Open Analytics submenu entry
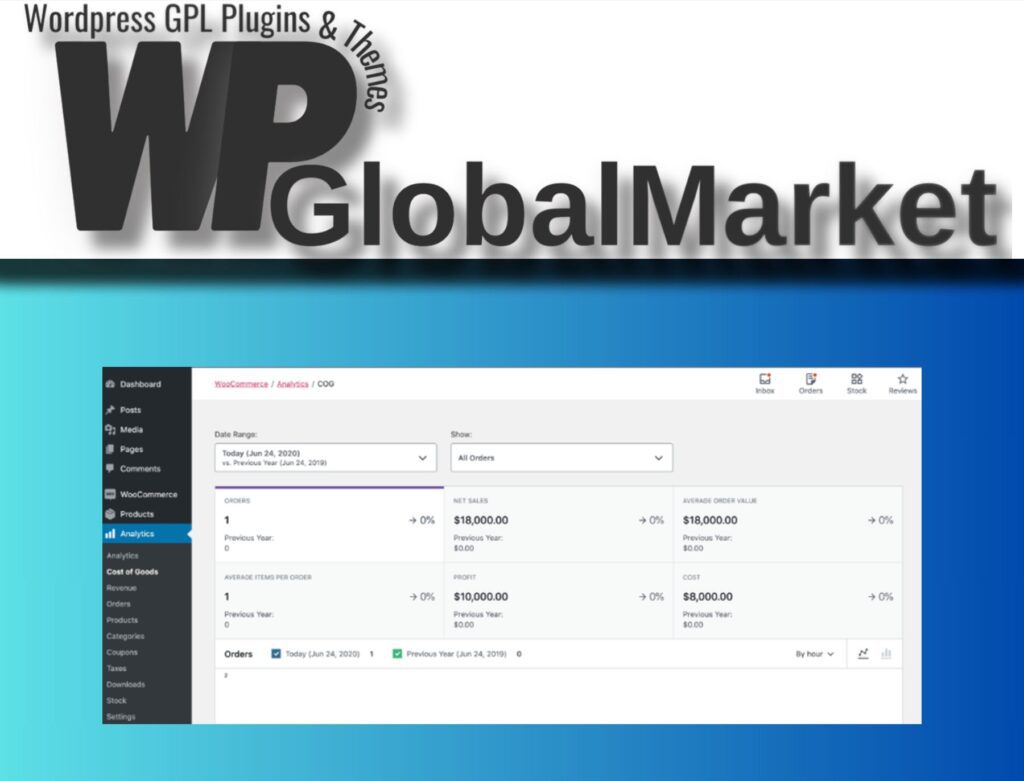1024x781 pixels. [122, 556]
